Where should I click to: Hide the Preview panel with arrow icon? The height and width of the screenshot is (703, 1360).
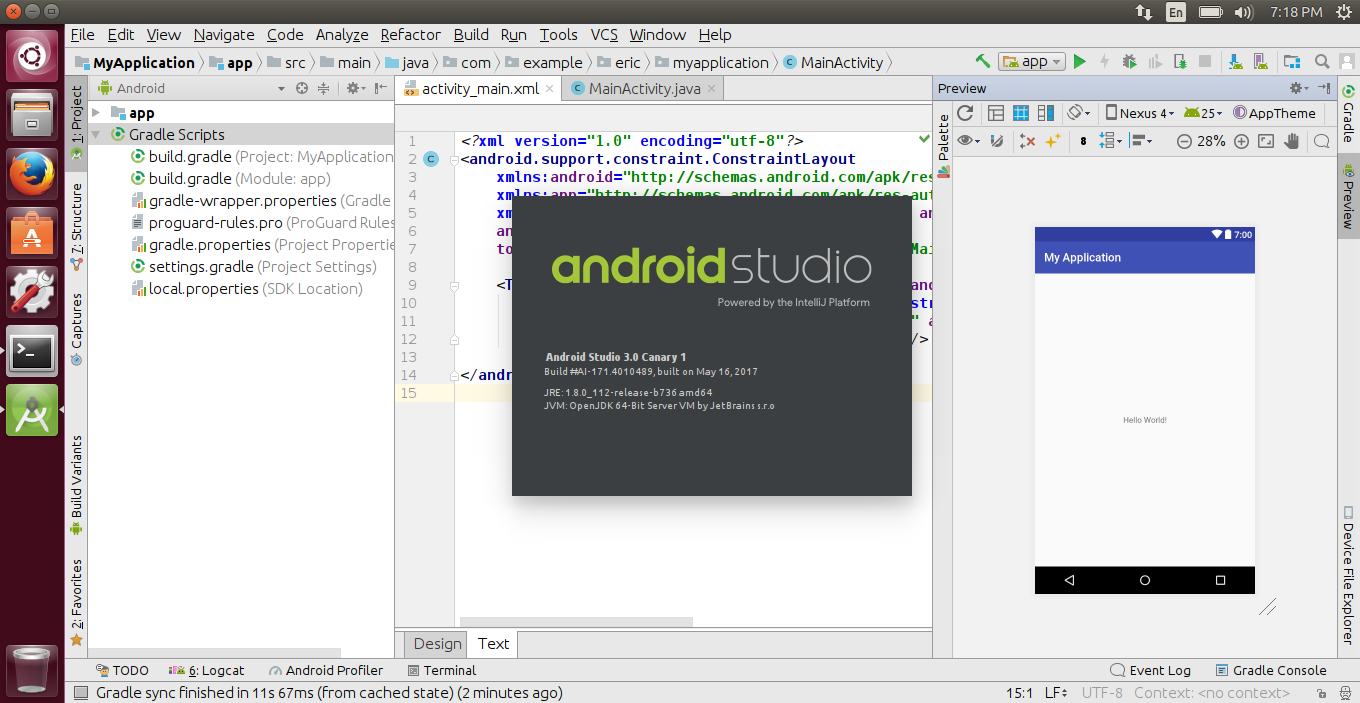pyautogui.click(x=1324, y=88)
